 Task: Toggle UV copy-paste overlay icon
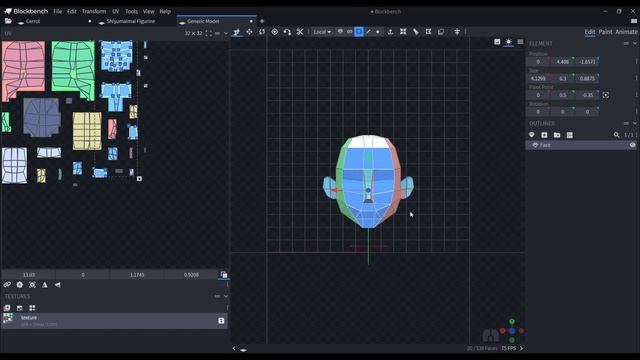[x=224, y=275]
